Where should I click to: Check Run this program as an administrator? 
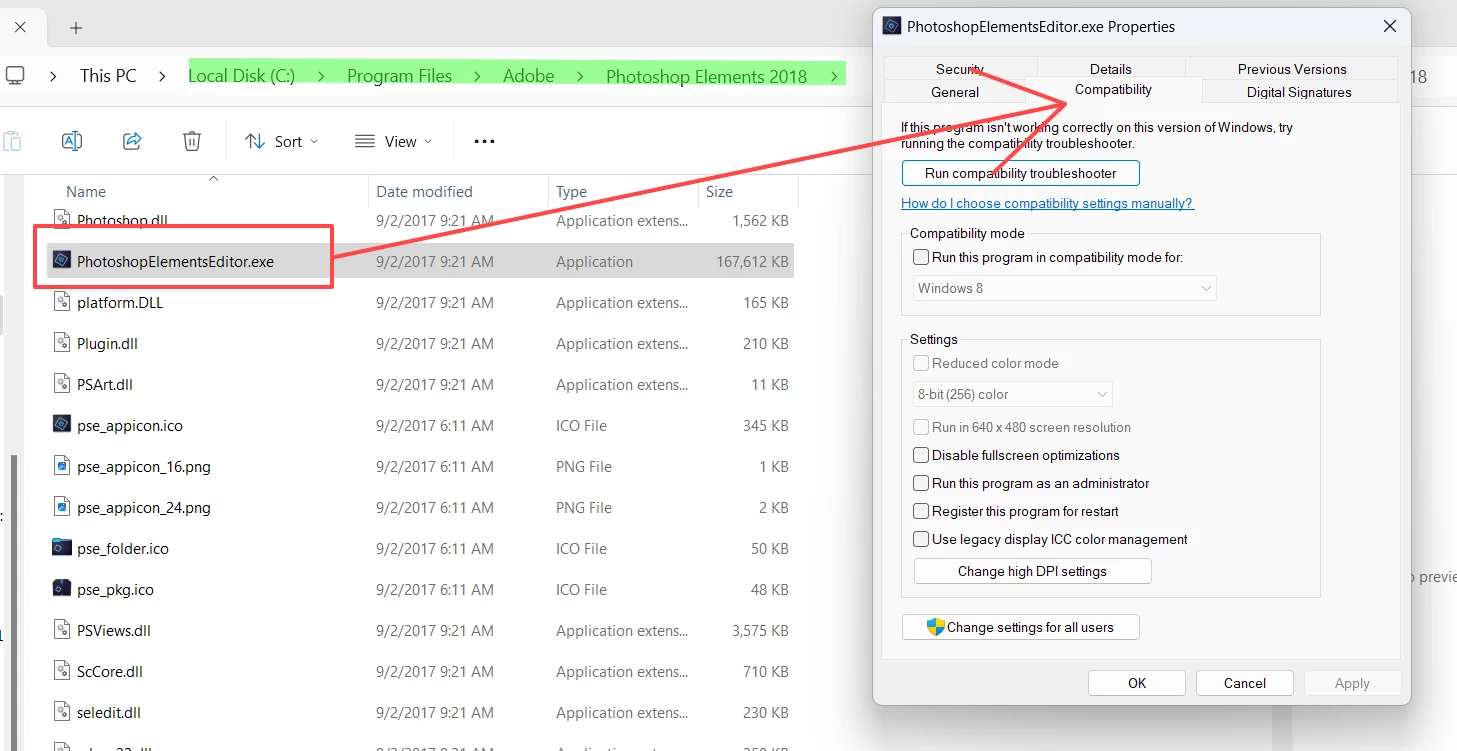(x=921, y=483)
